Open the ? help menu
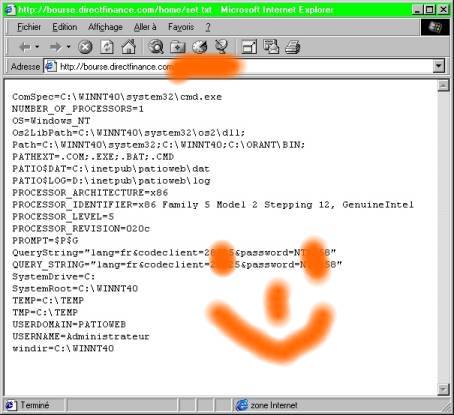 [x=208, y=27]
